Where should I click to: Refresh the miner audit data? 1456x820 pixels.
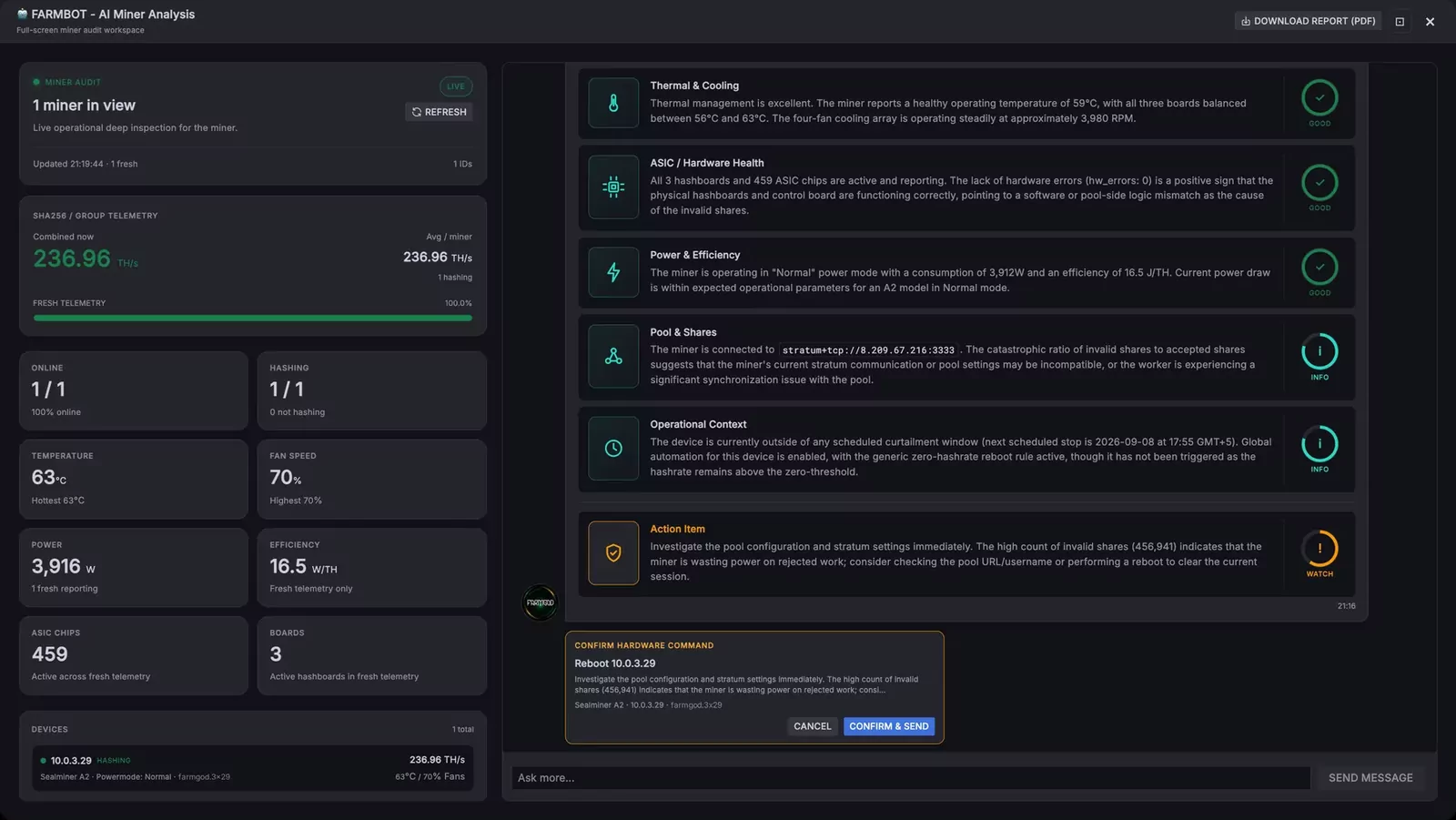439,112
